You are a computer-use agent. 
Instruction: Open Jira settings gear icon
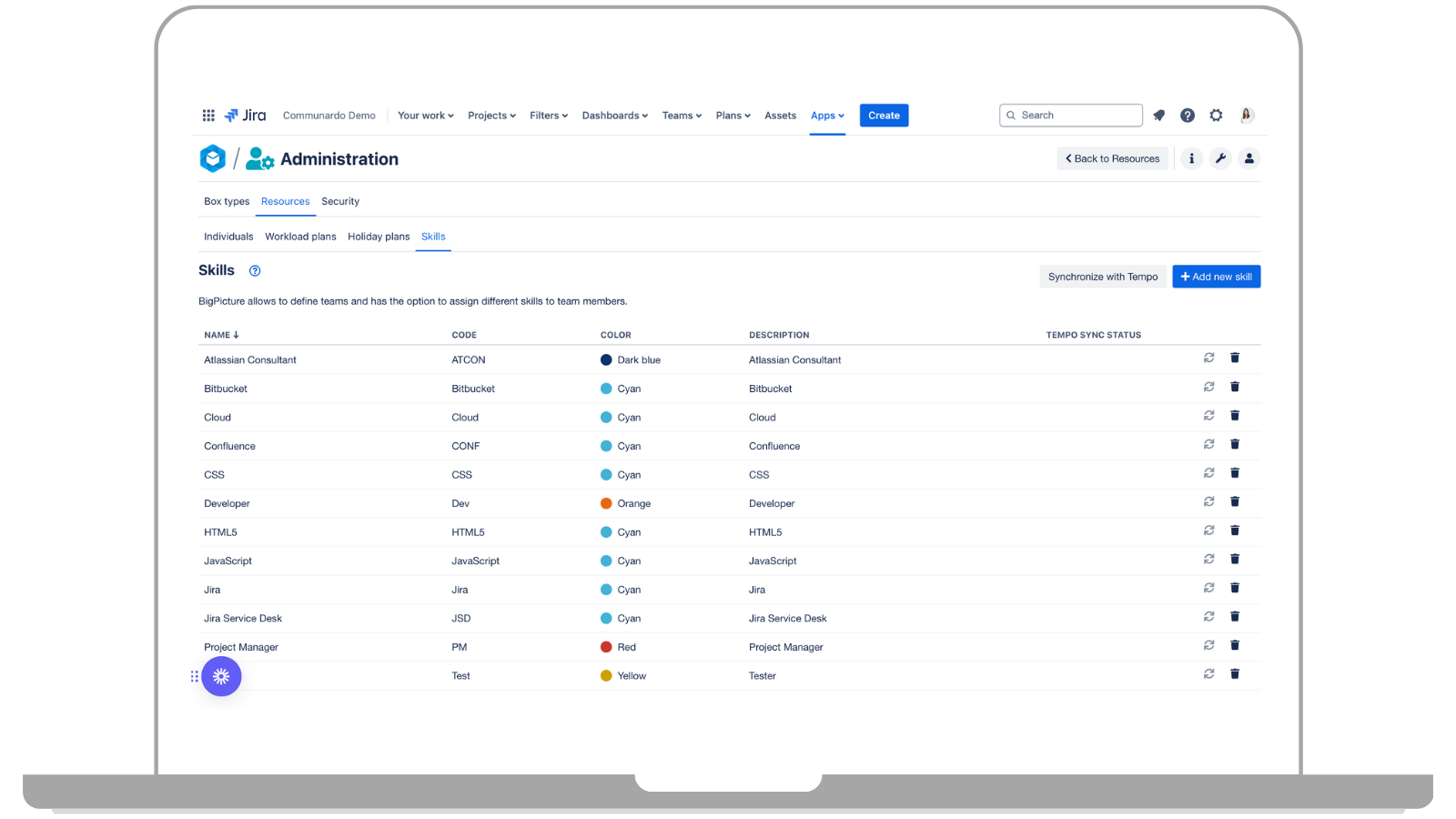1217,116
